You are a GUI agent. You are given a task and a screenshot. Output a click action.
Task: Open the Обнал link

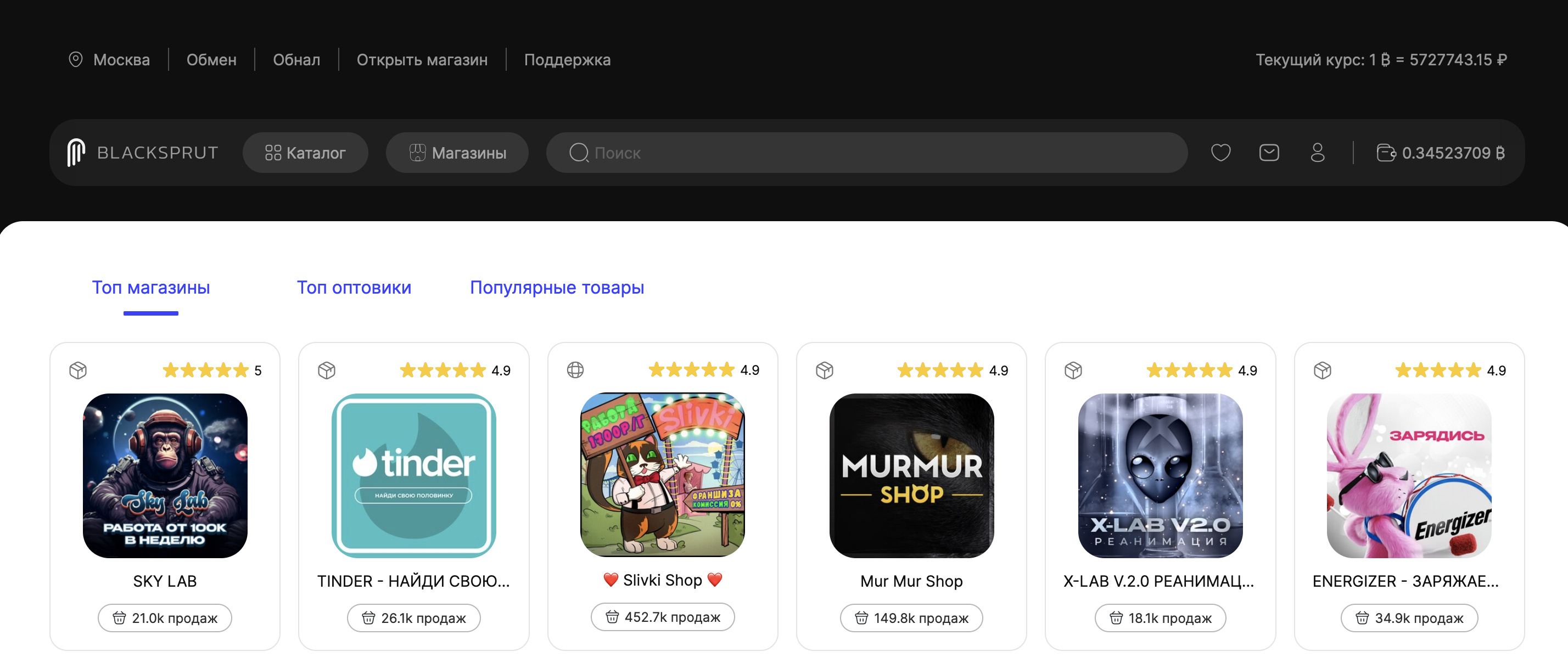(x=296, y=60)
